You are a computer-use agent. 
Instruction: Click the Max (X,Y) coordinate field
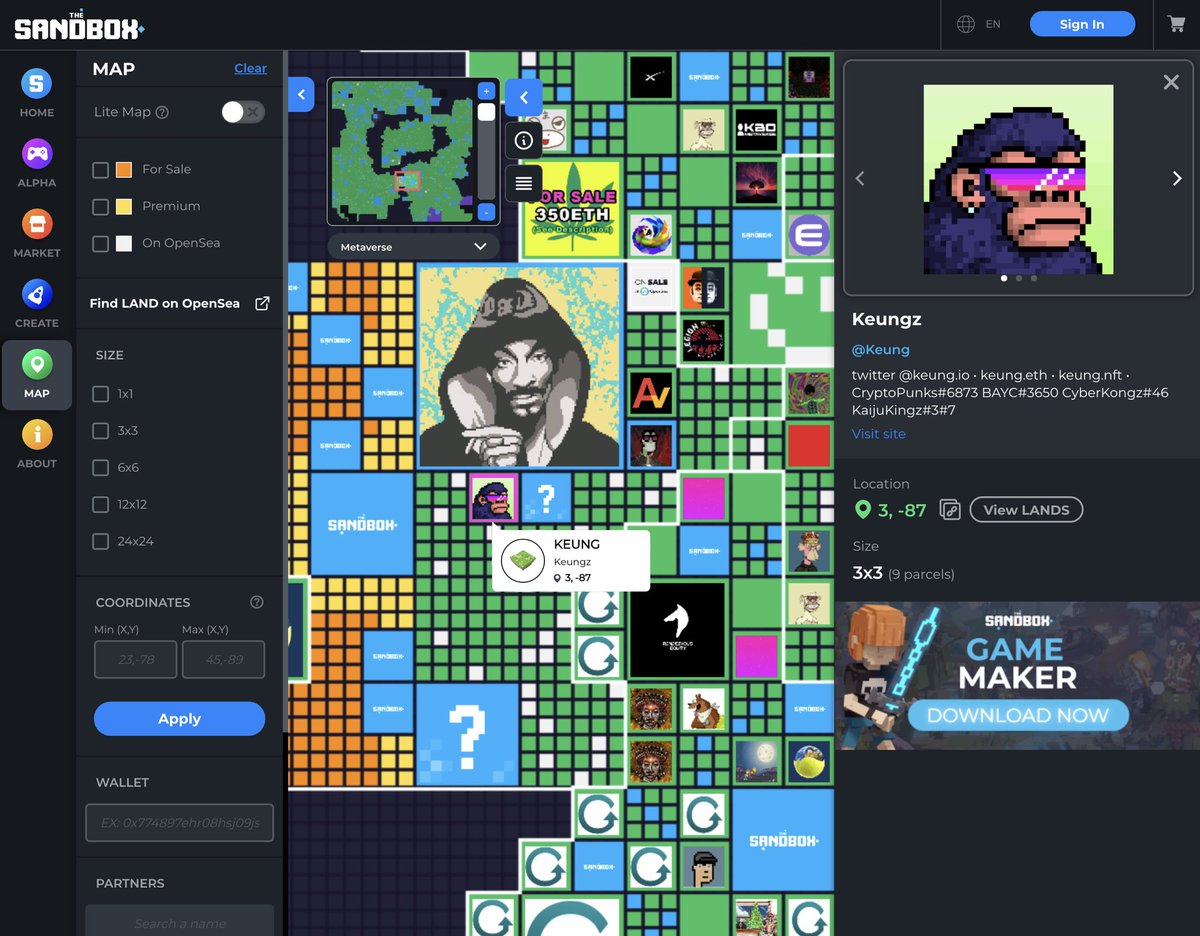(x=224, y=660)
